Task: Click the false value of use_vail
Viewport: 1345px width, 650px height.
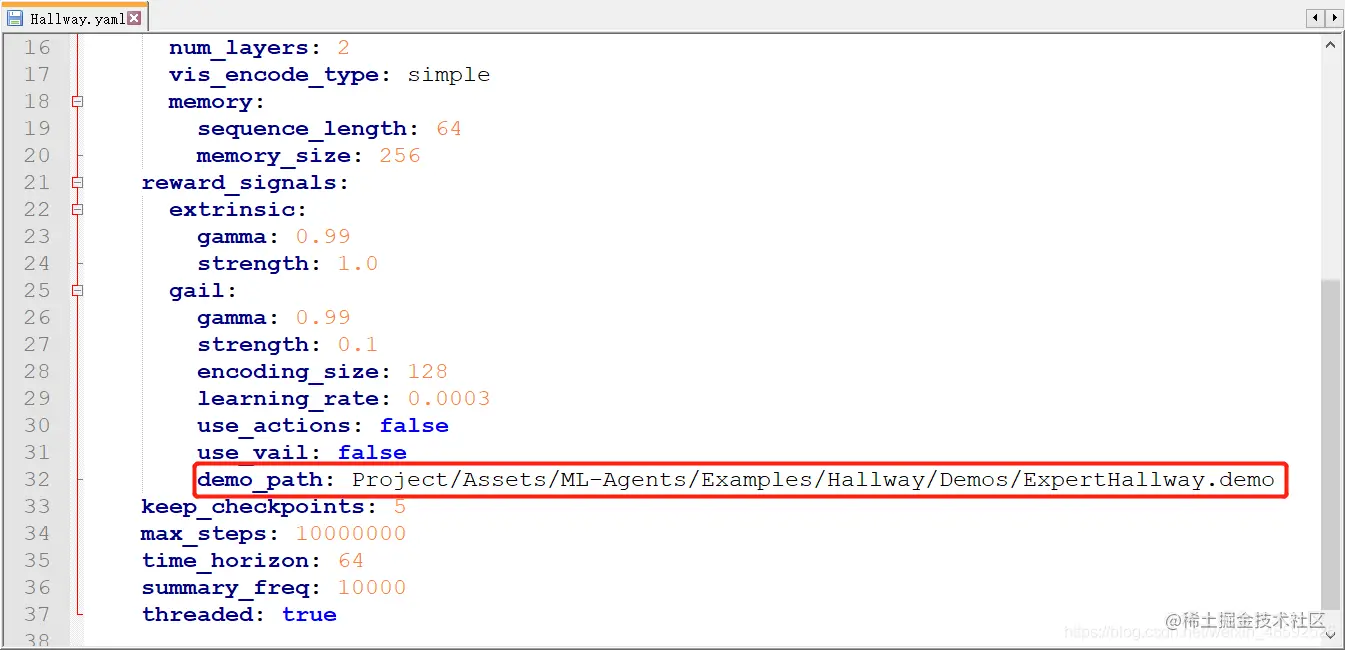Action: click(x=372, y=453)
